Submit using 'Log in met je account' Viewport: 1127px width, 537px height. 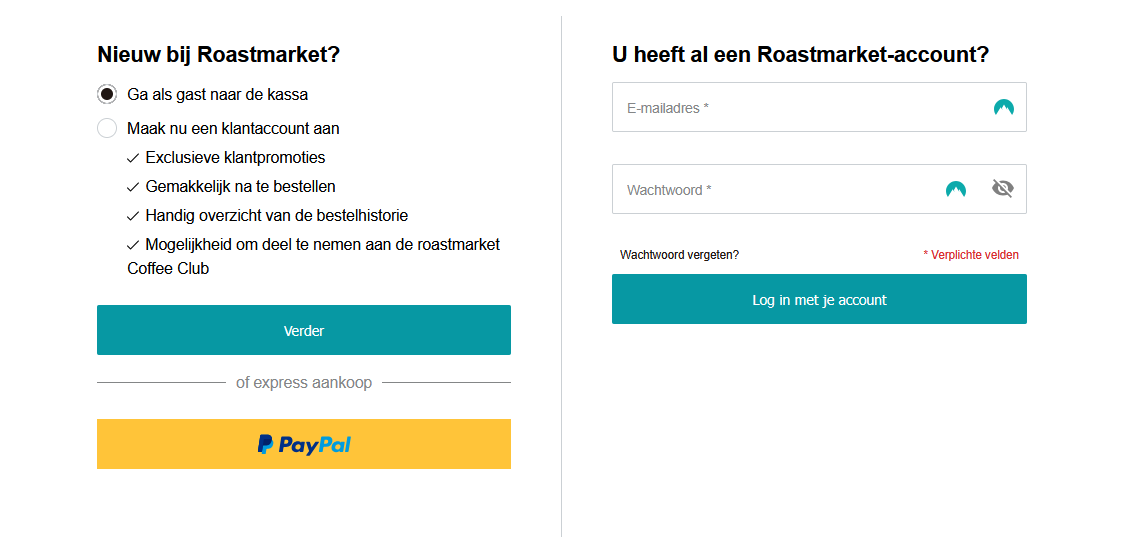819,299
